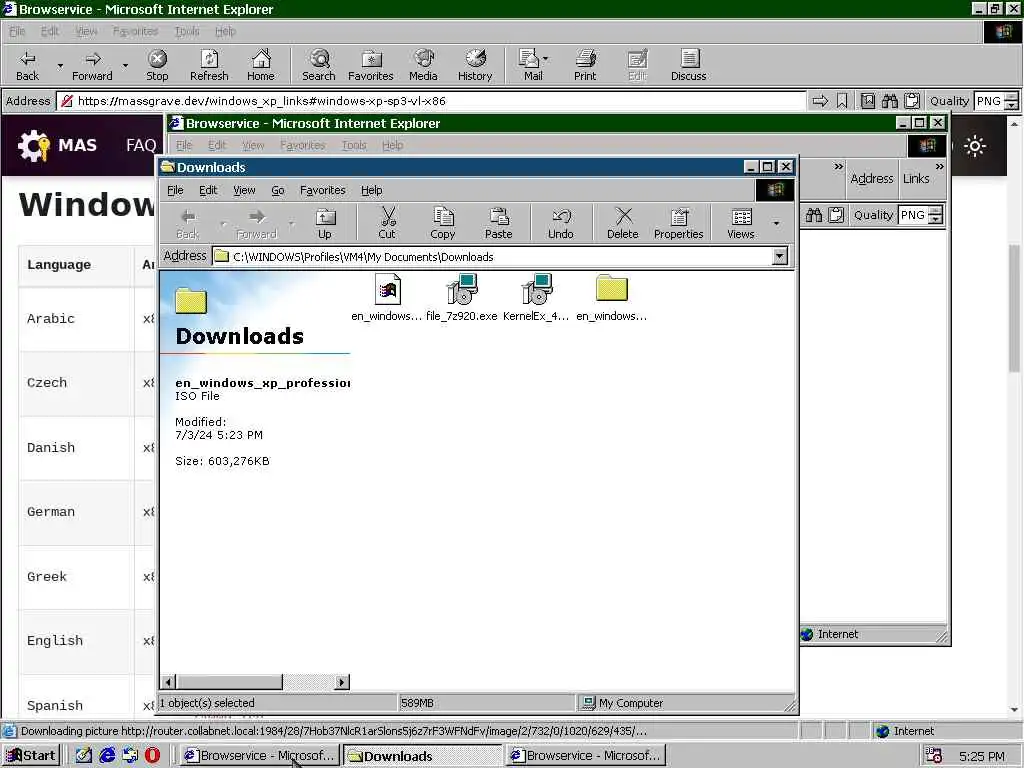
Task: Click the MAS logo link
Action: tap(57, 145)
